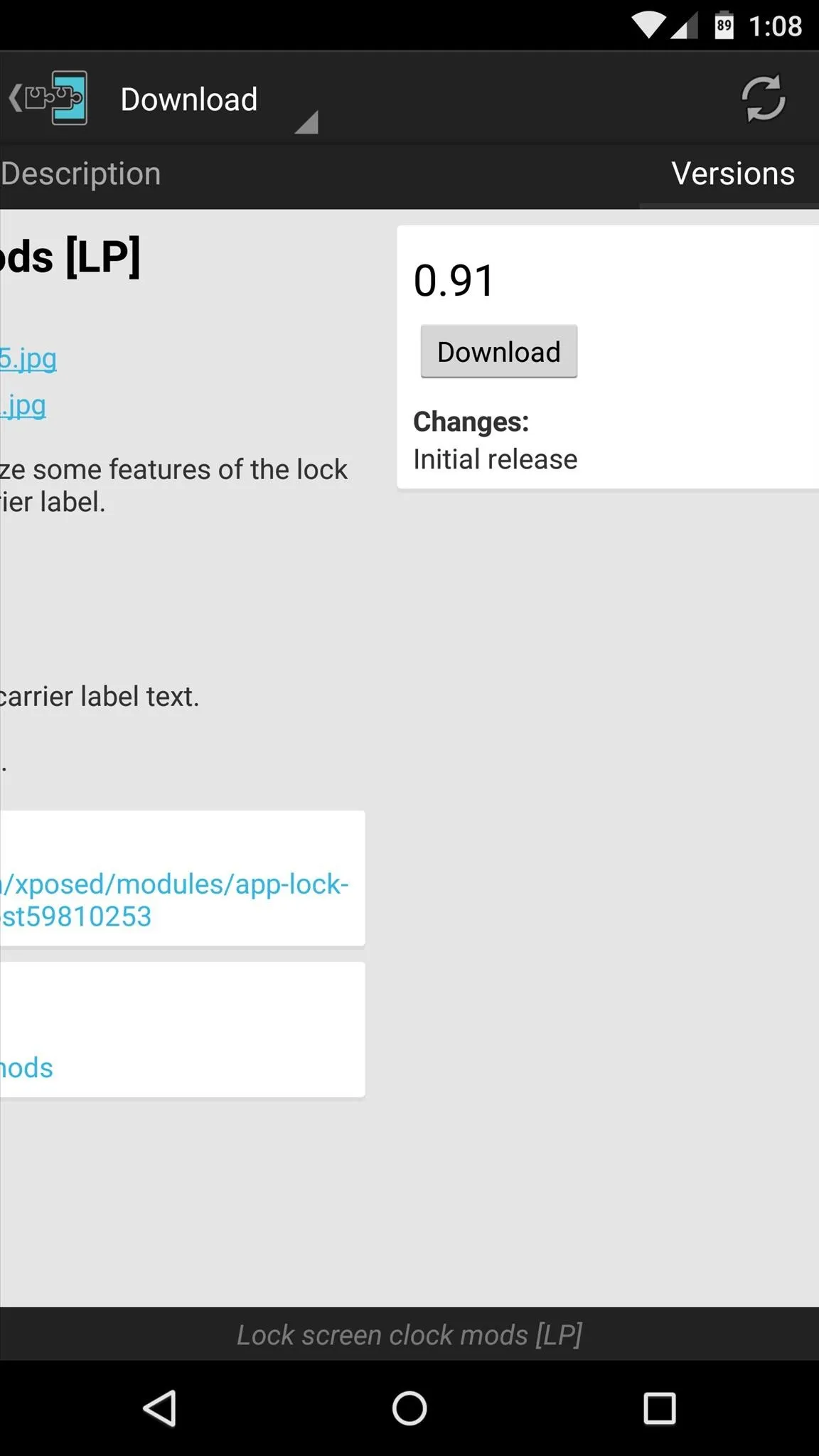The image size is (819, 1456).
Task: Open the second .jpg screenshot link
Action: click(x=23, y=406)
